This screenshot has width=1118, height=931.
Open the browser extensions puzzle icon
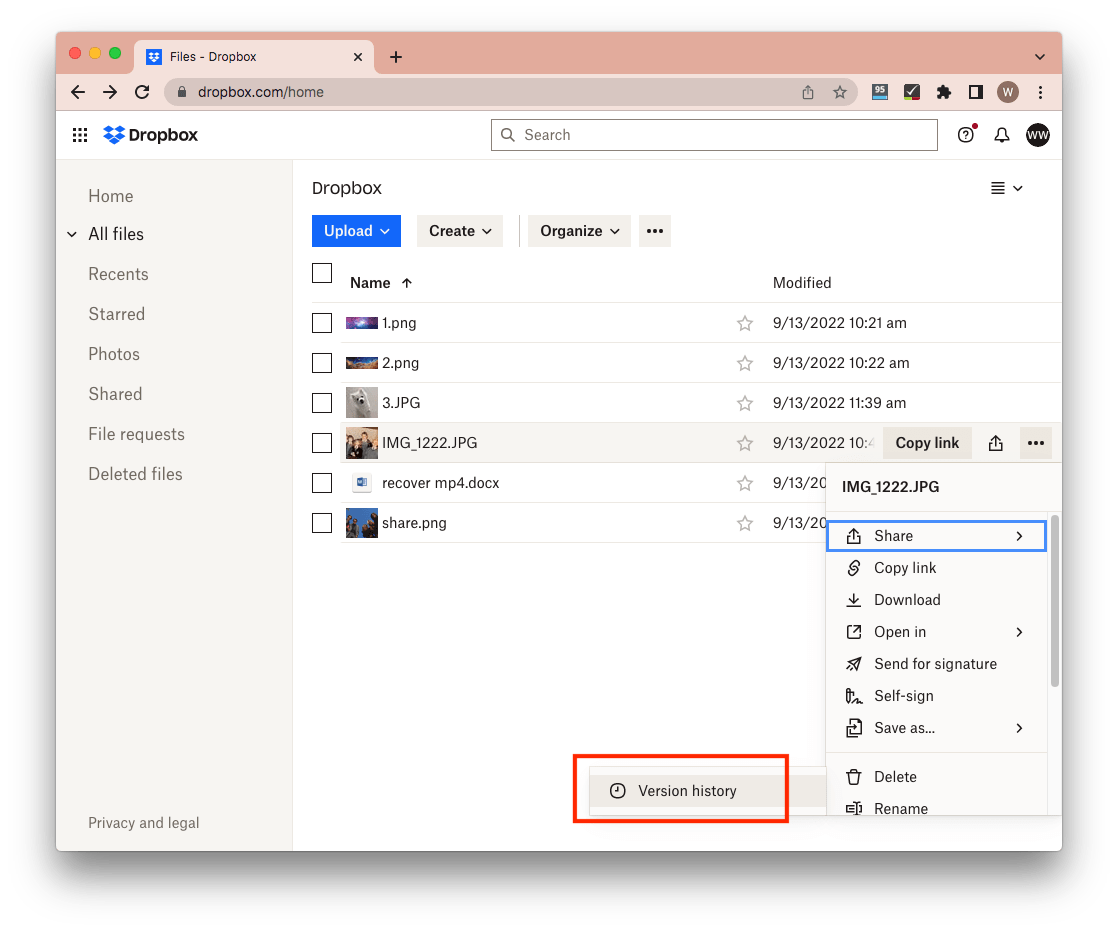(x=943, y=92)
